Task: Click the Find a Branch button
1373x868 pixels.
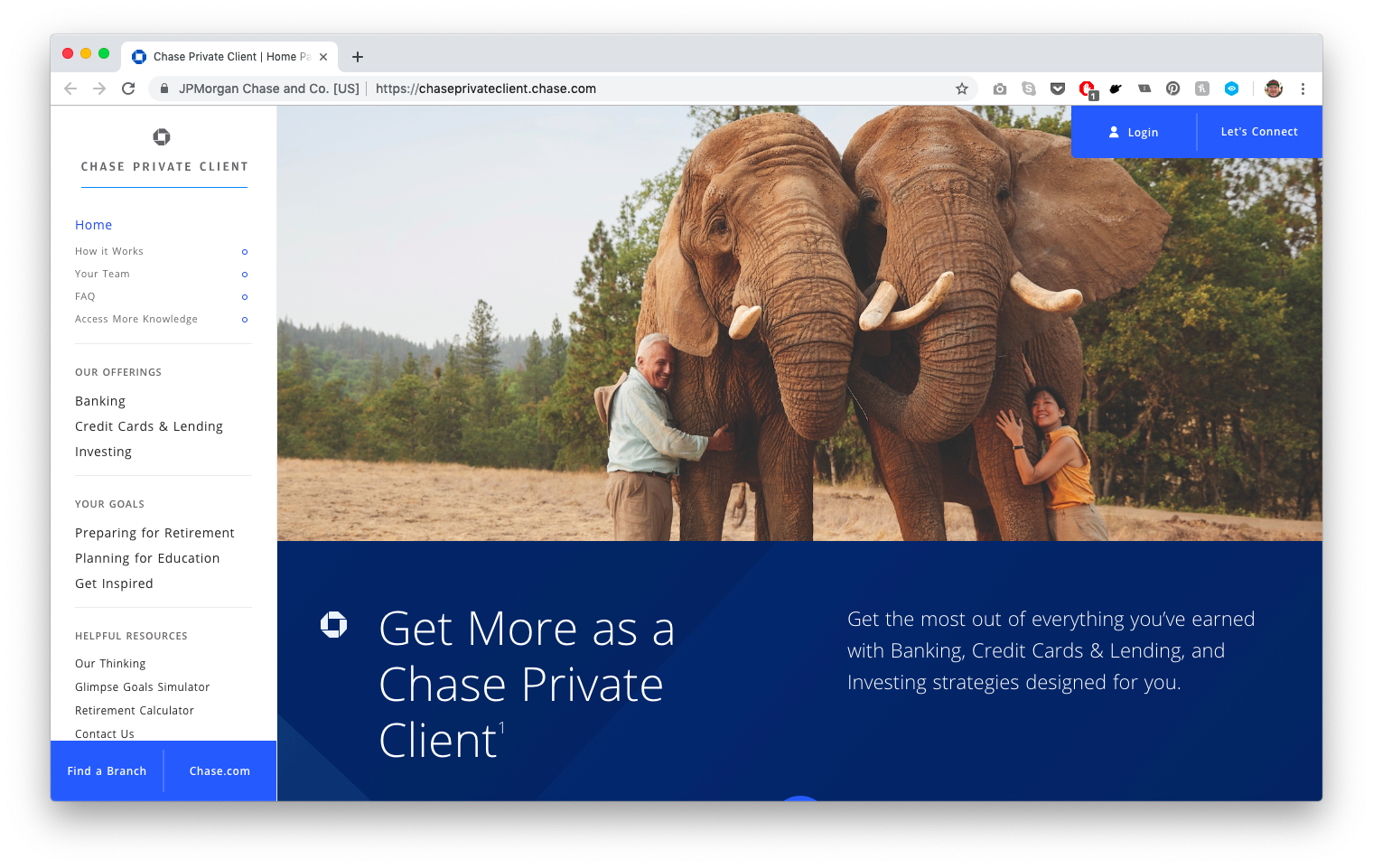Action: tap(107, 771)
